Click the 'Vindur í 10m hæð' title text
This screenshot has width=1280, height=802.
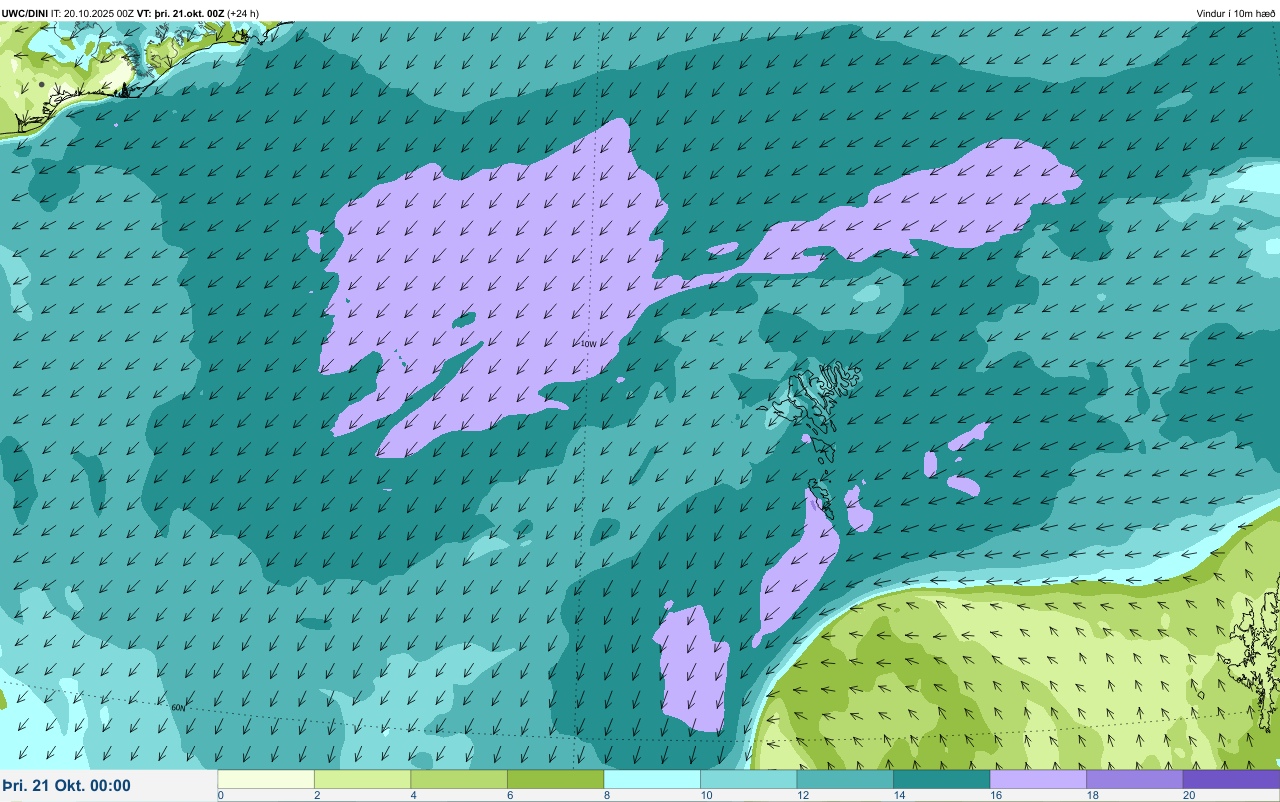click(1236, 13)
